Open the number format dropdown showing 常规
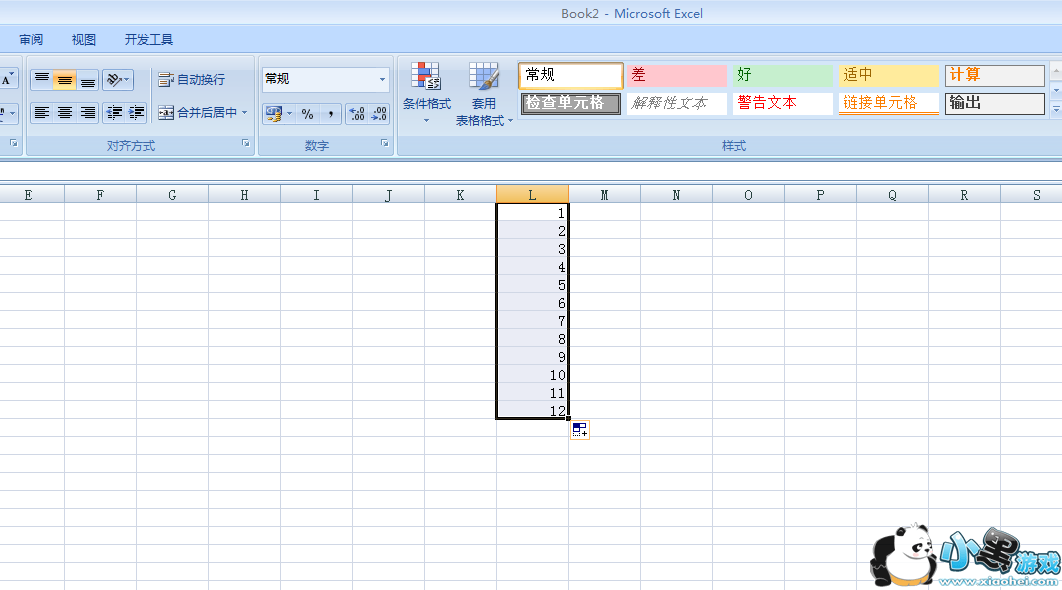 click(382, 79)
